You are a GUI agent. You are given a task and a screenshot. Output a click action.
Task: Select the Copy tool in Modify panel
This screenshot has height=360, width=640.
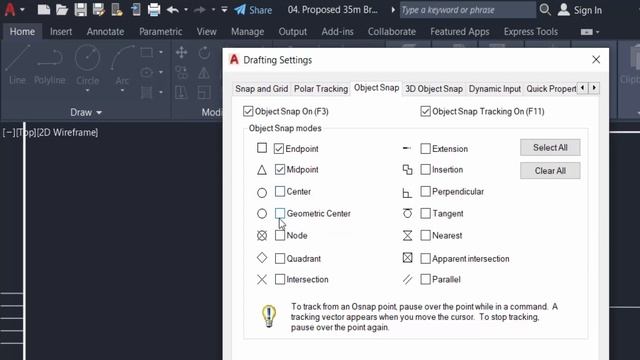tap(182, 73)
